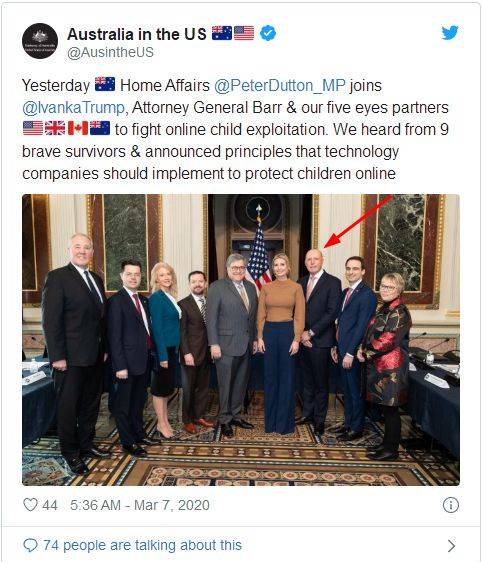
Task: Click 74 people are talking about this
Action: pos(143,545)
